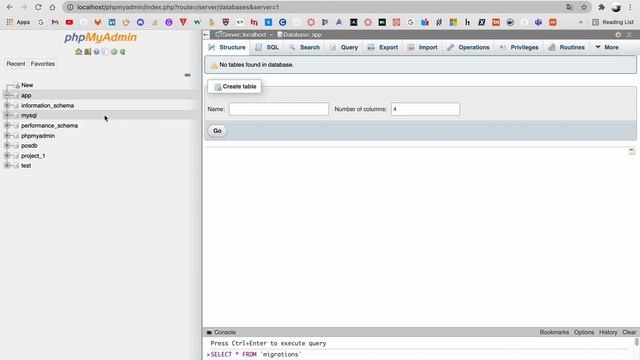Screen dimensions: 640x360
Task: Switch to the Routines tab
Action: (567, 47)
